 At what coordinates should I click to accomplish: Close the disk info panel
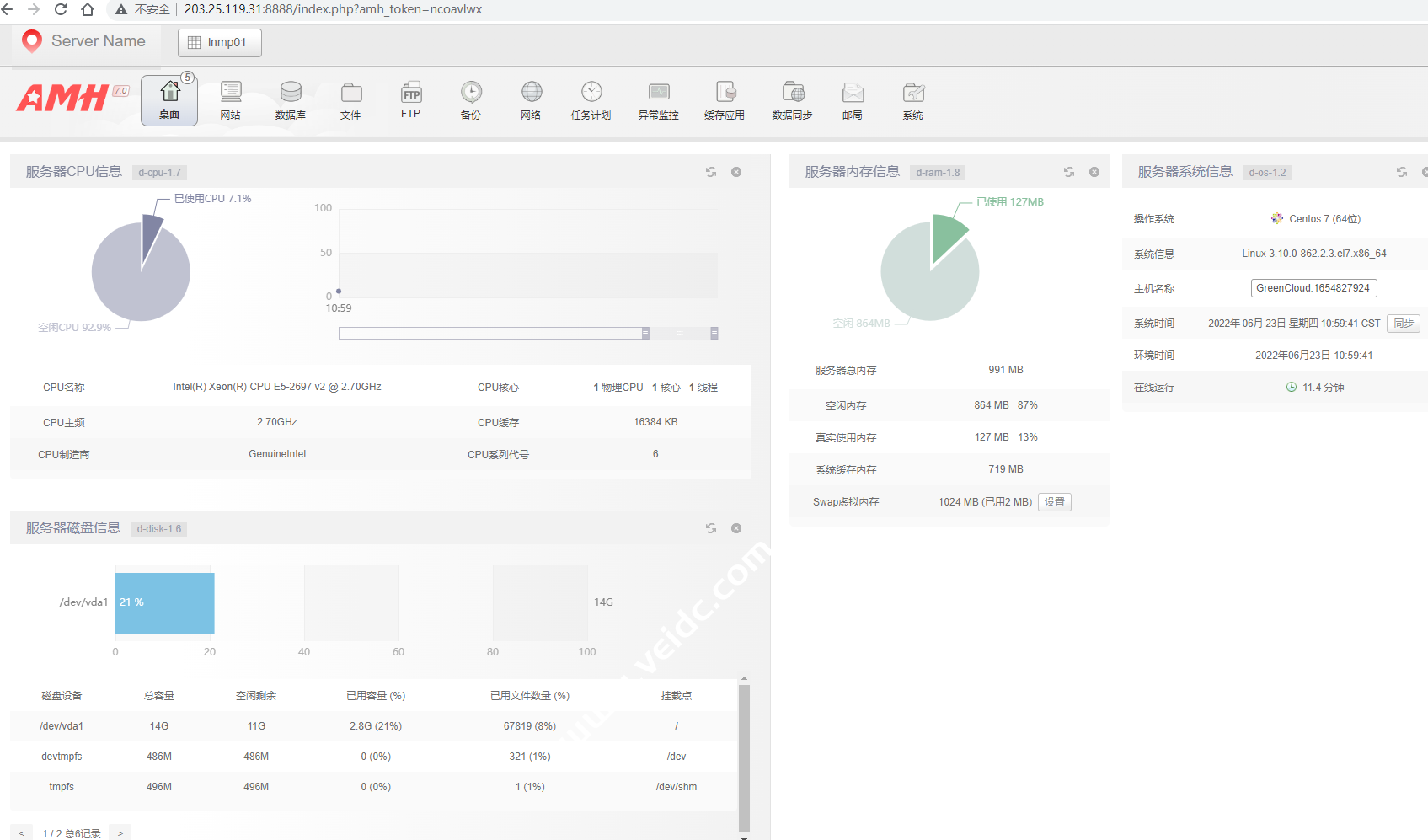tap(736, 528)
